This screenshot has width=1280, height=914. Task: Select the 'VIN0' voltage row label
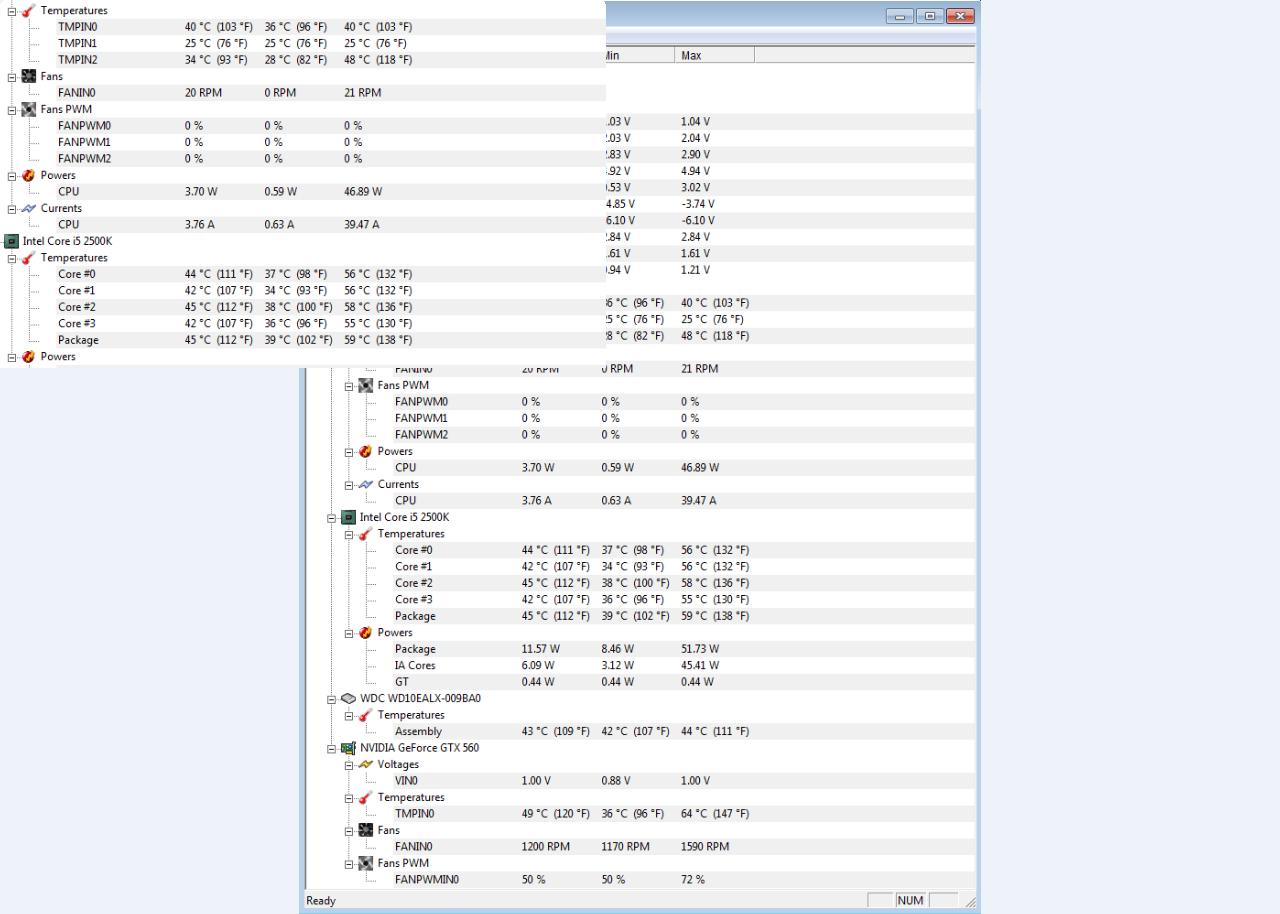[x=406, y=781]
